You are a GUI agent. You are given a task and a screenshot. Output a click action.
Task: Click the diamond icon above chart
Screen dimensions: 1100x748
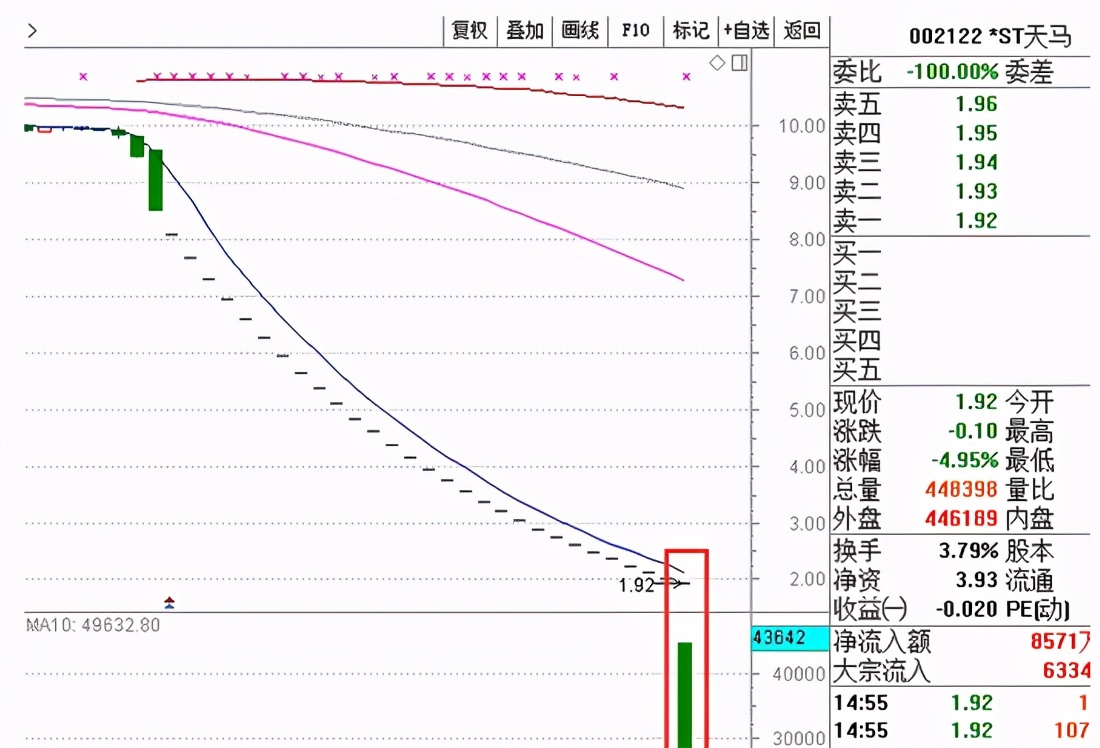click(x=717, y=62)
